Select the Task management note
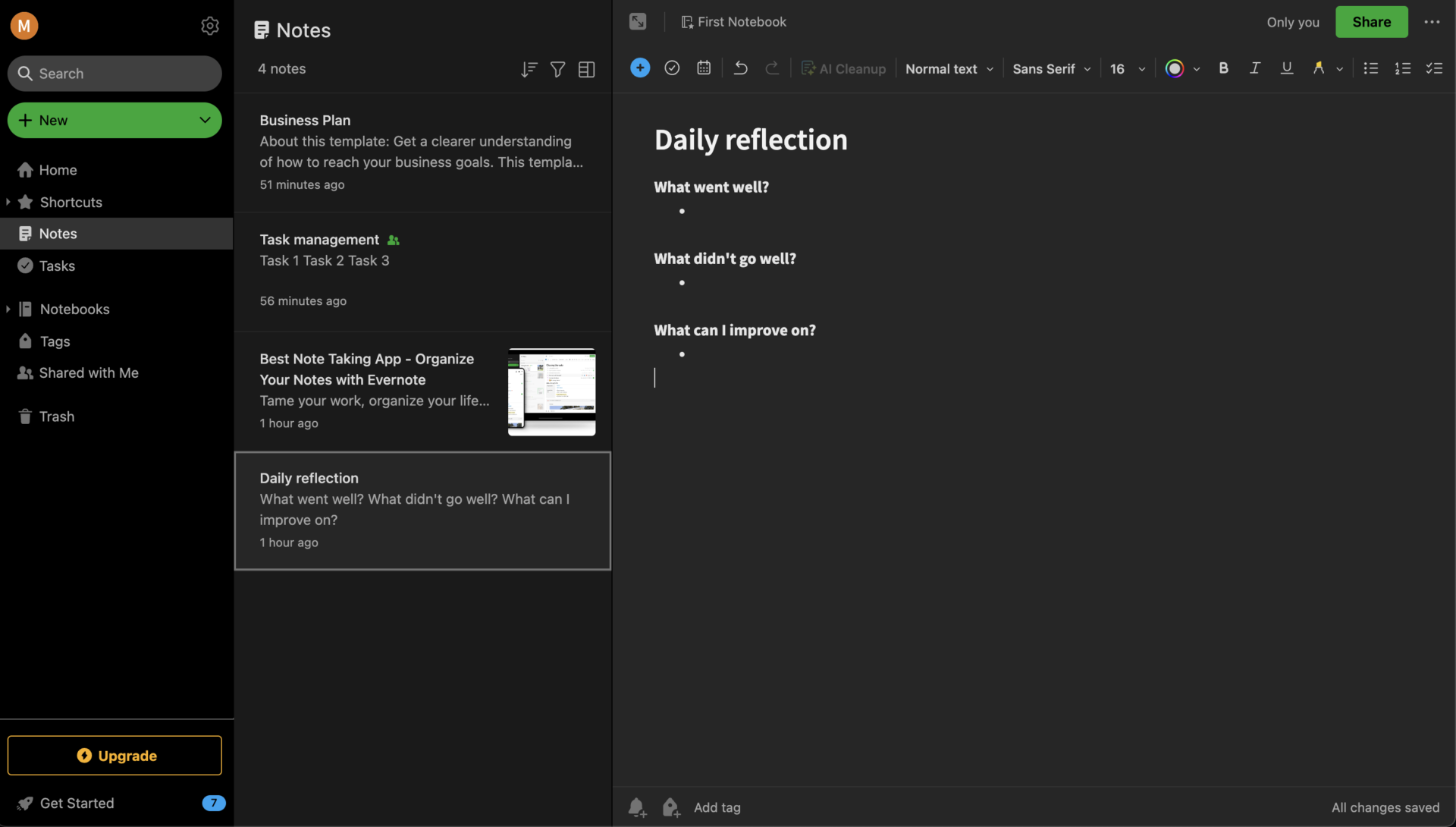1456x827 pixels. coord(422,271)
